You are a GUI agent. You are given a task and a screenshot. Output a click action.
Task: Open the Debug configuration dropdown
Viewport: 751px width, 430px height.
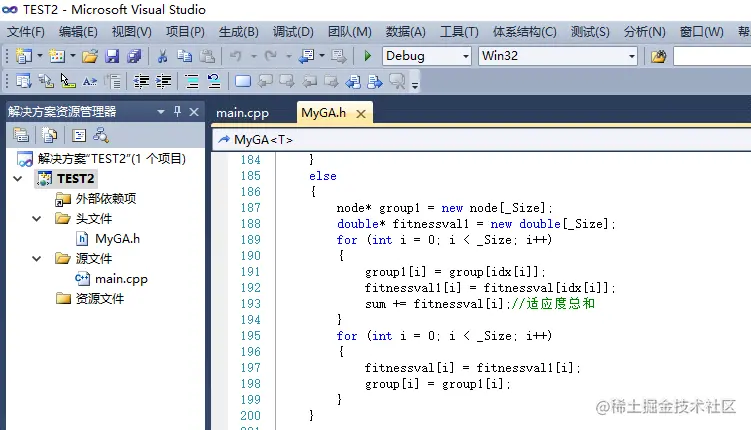point(465,56)
